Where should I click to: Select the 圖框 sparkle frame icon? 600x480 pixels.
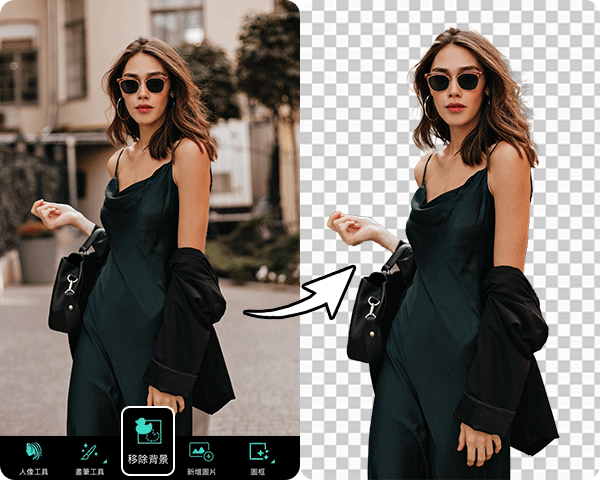pos(258,451)
